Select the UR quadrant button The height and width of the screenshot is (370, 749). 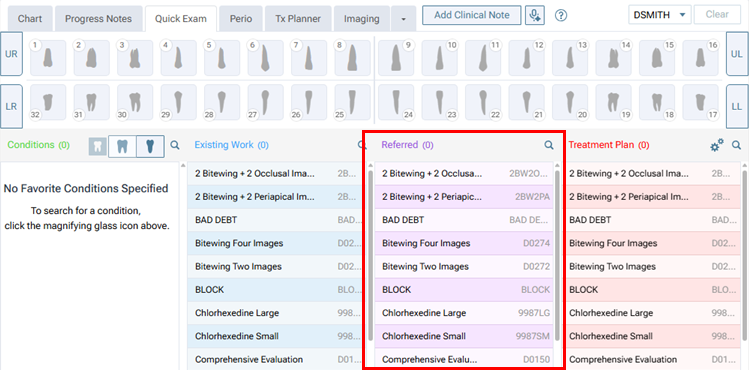[11, 54]
